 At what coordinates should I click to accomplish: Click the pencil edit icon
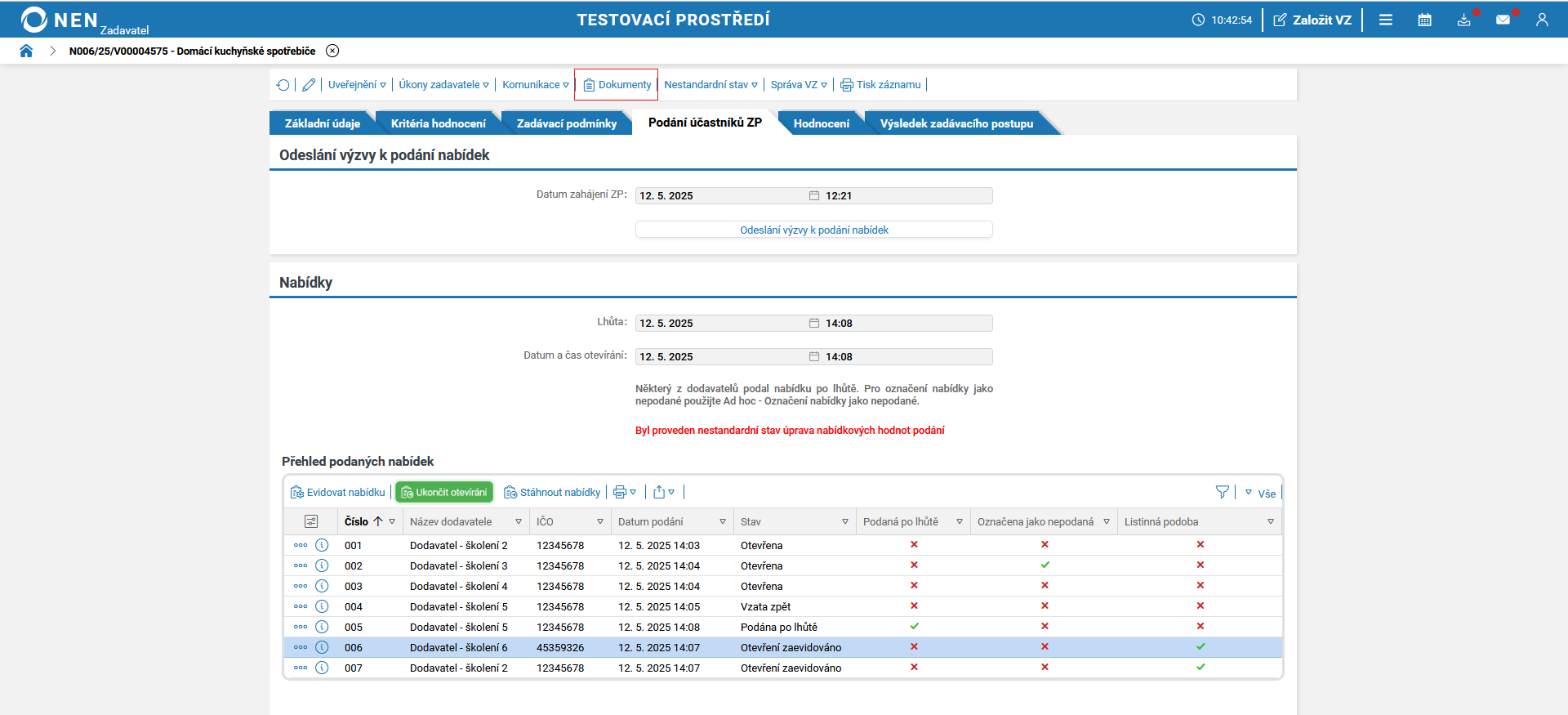click(309, 85)
